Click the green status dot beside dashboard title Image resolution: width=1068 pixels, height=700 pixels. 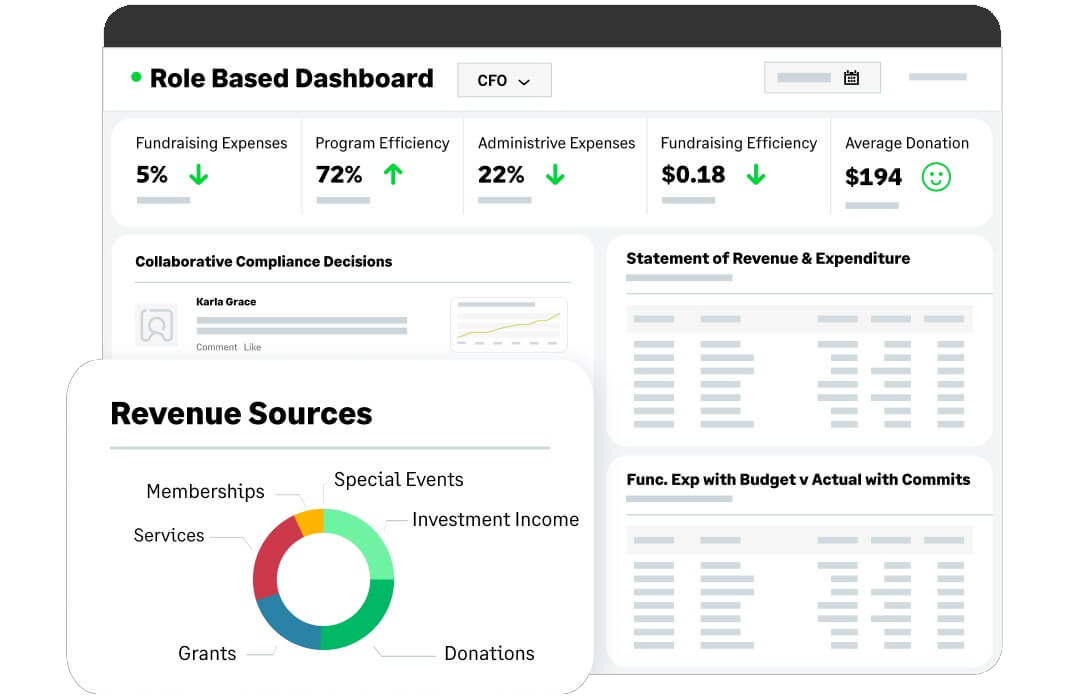tap(136, 77)
